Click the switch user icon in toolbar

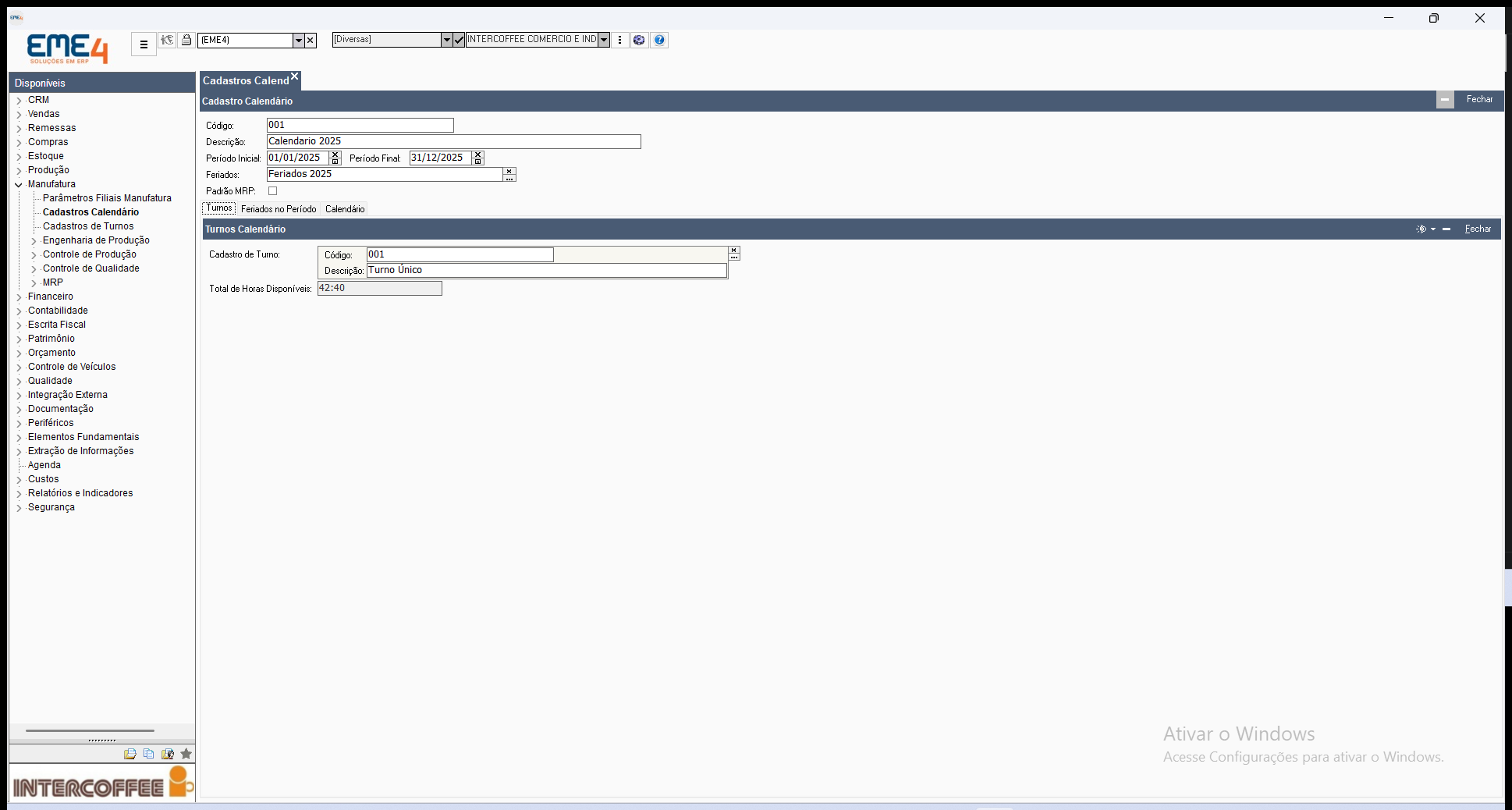167,40
